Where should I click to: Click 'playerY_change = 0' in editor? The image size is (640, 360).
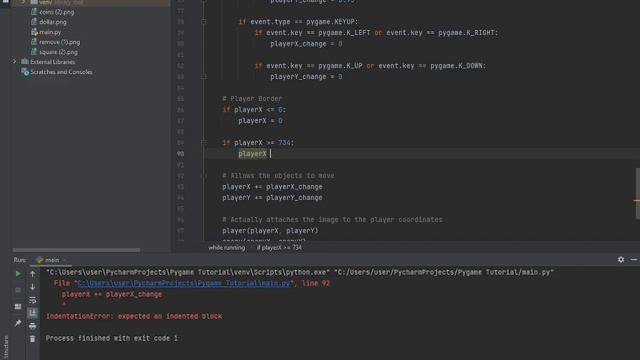[x=306, y=77]
